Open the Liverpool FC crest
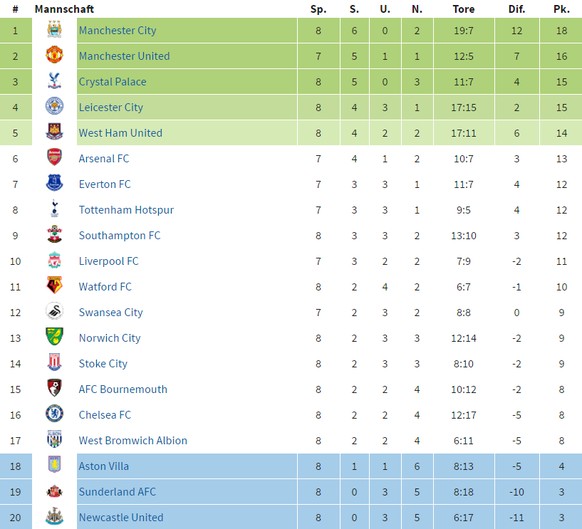The image size is (582, 529). (x=54, y=260)
